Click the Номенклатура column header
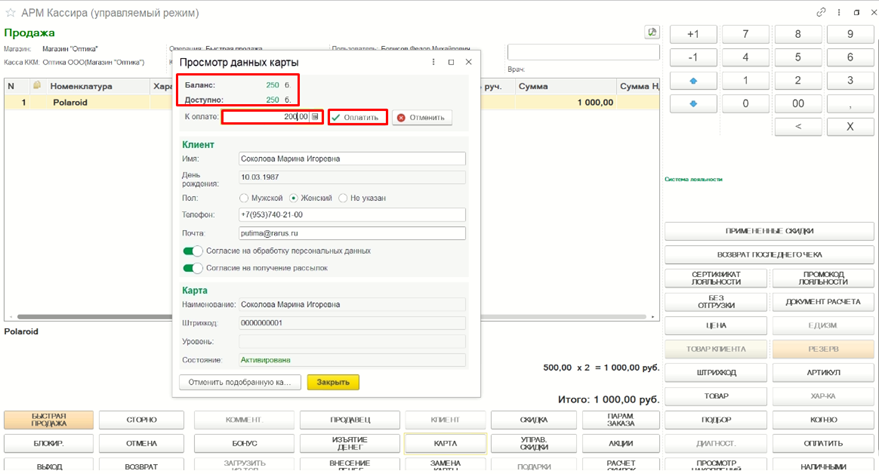 click(x=97, y=86)
